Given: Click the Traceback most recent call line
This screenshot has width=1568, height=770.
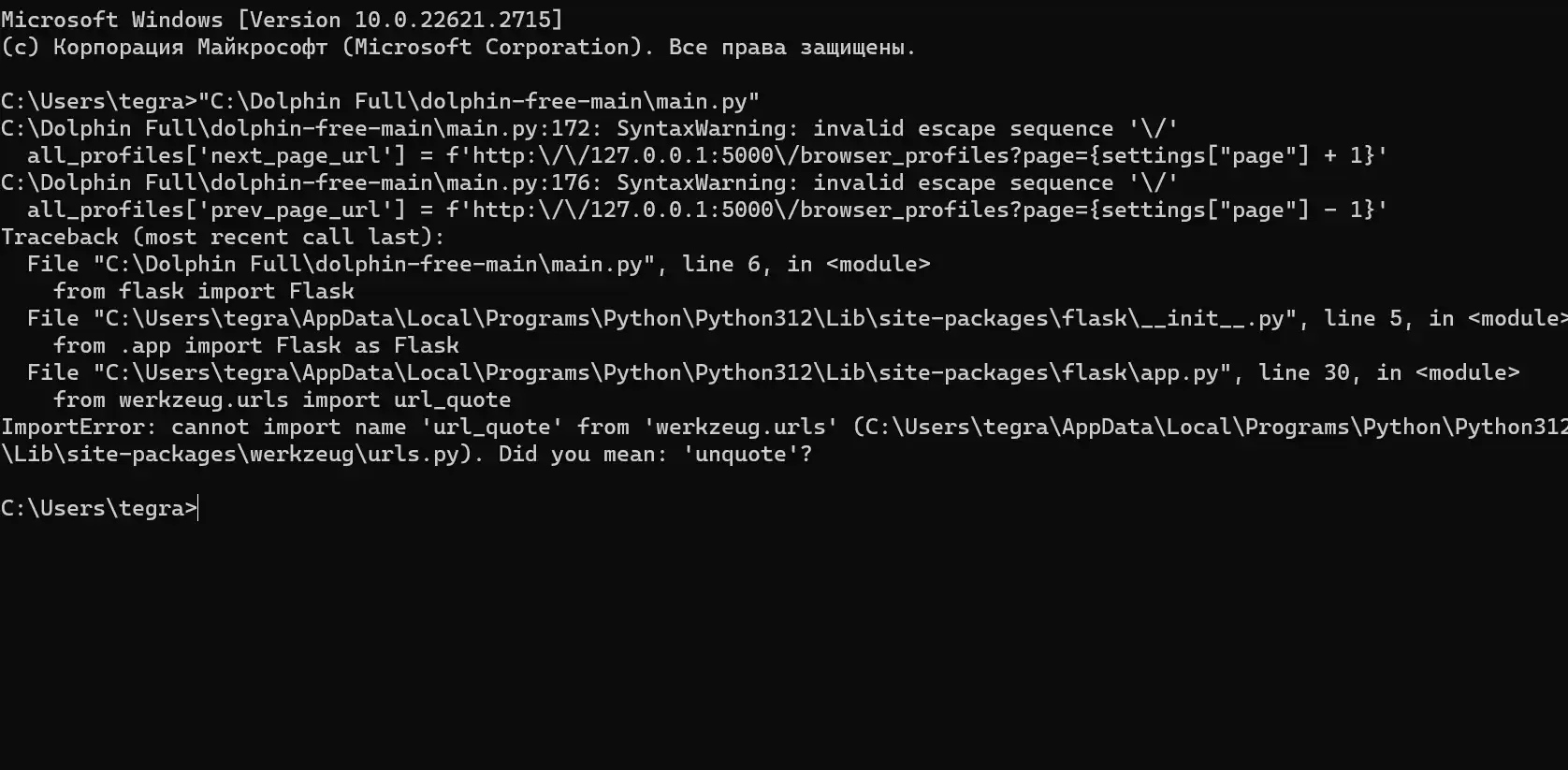Looking at the screenshot, I should (x=223, y=237).
